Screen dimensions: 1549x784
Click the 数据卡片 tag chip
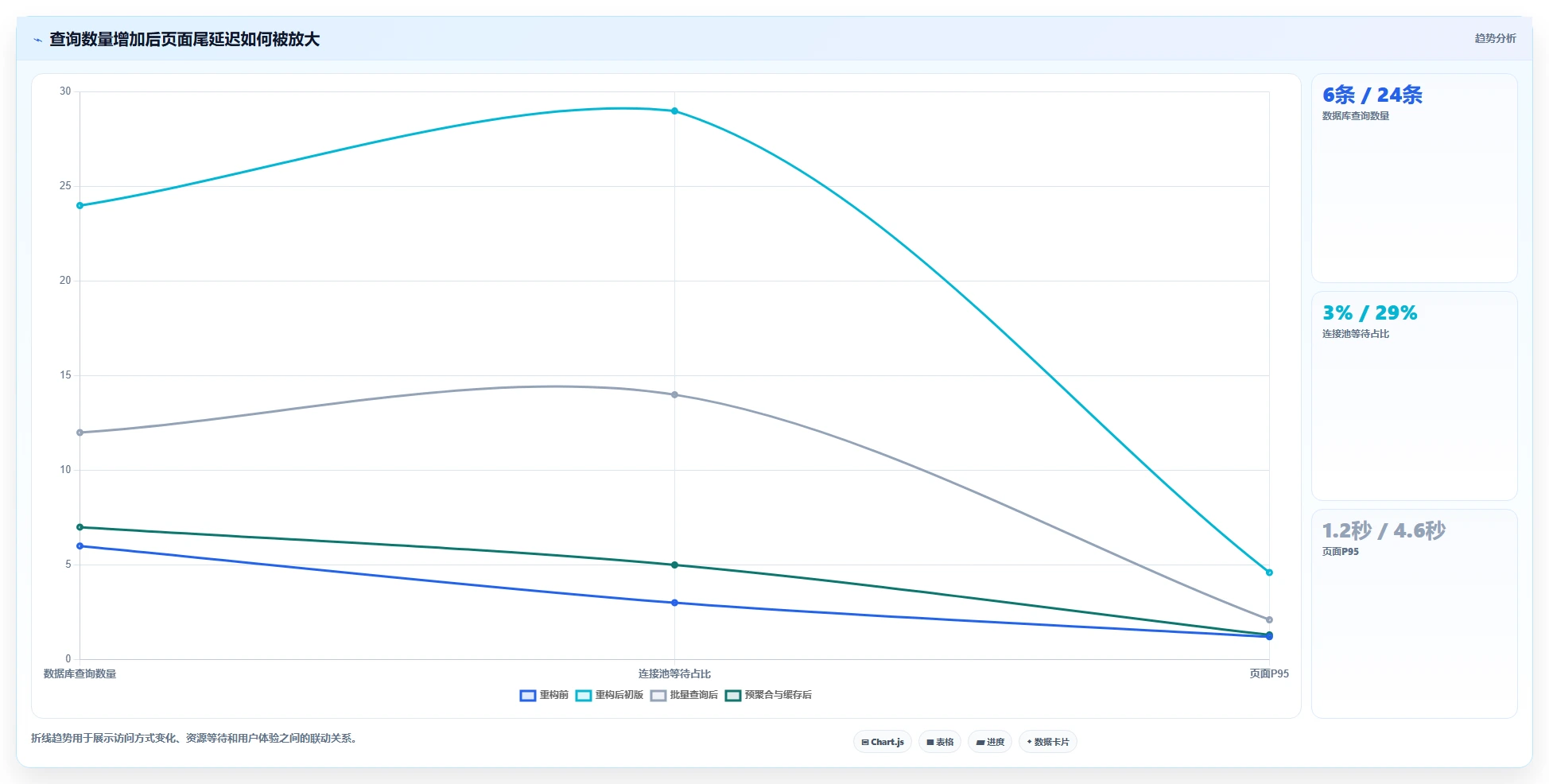click(1048, 742)
